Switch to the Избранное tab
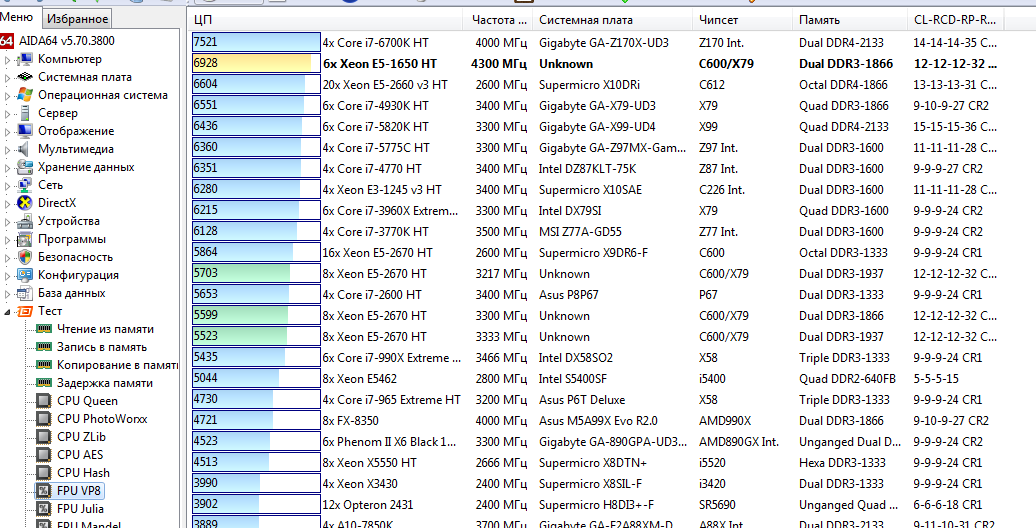This screenshot has width=1036, height=528. click(77, 19)
